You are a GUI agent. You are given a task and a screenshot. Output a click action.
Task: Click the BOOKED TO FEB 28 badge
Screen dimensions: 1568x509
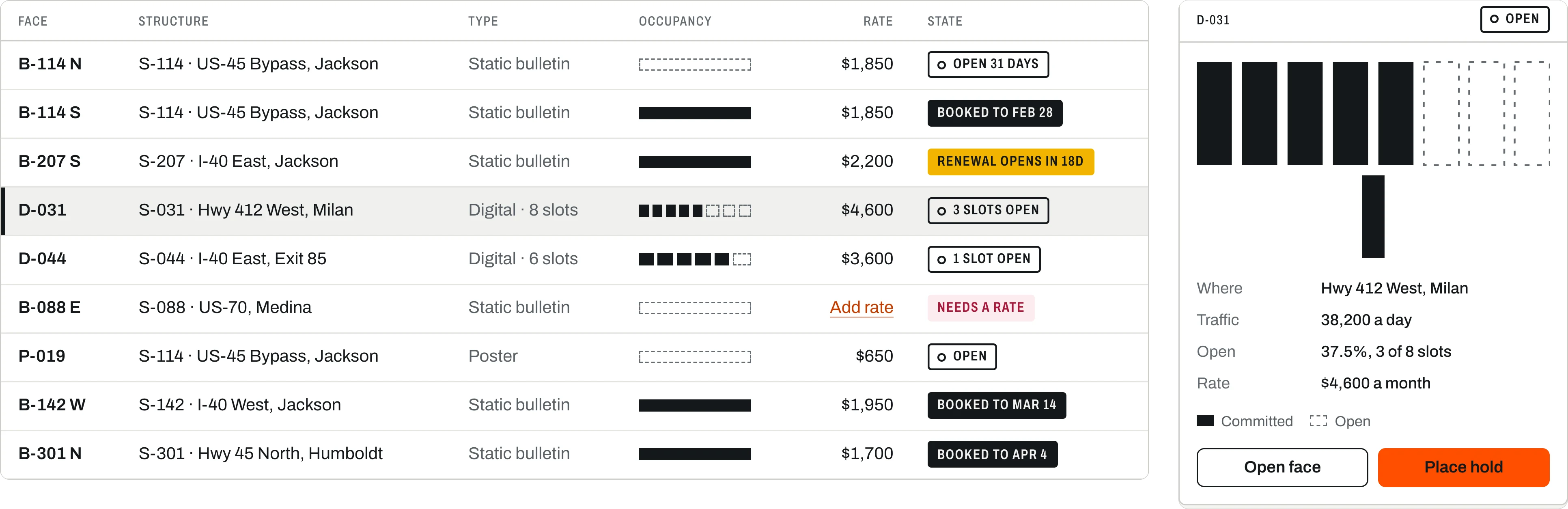[995, 113]
